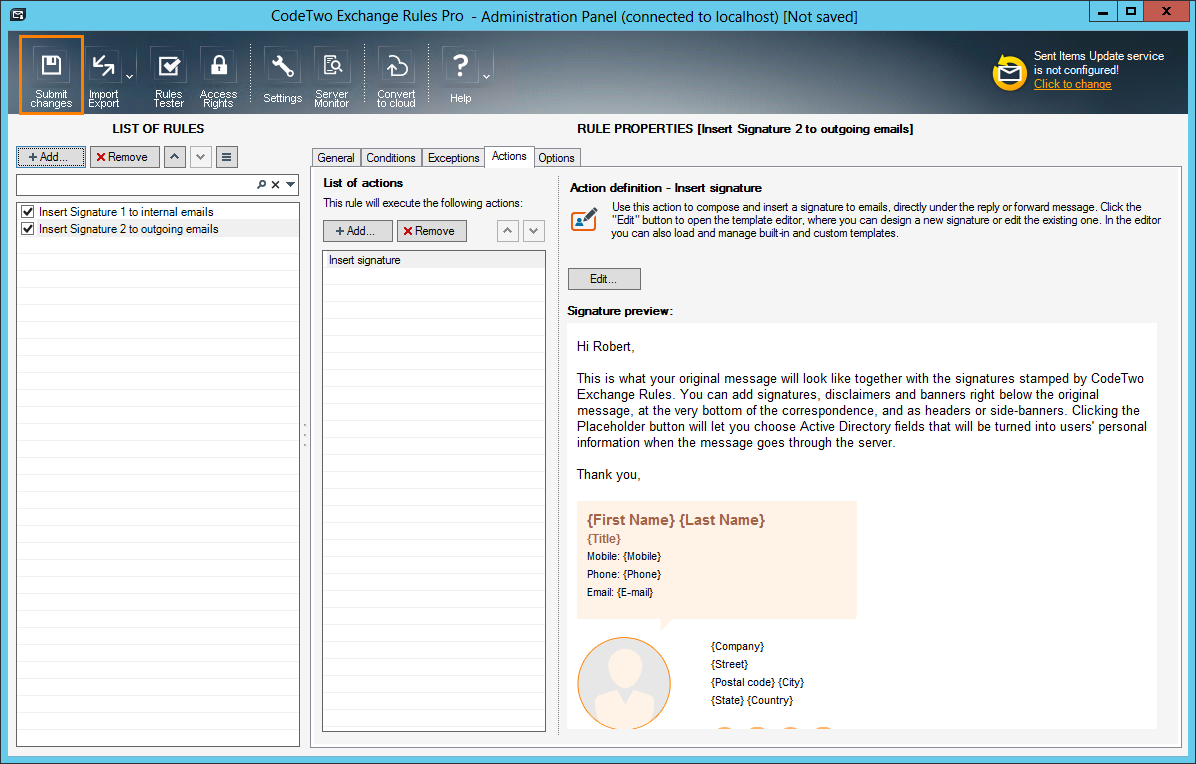The width and height of the screenshot is (1196, 764).
Task: Click the {Title} placeholder in signature preview
Action: 604,539
